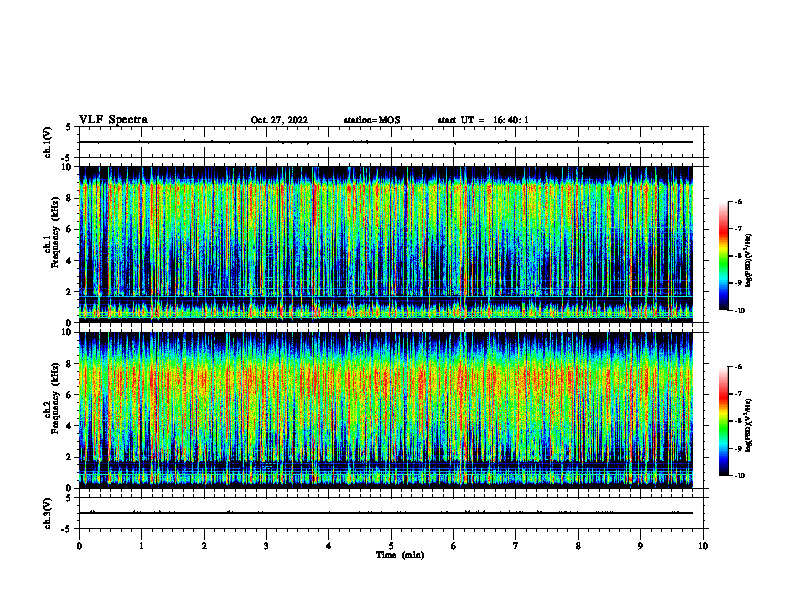The width and height of the screenshot is (792, 612).
Task: Click the "0" tick on the time axis
Action: [79, 546]
